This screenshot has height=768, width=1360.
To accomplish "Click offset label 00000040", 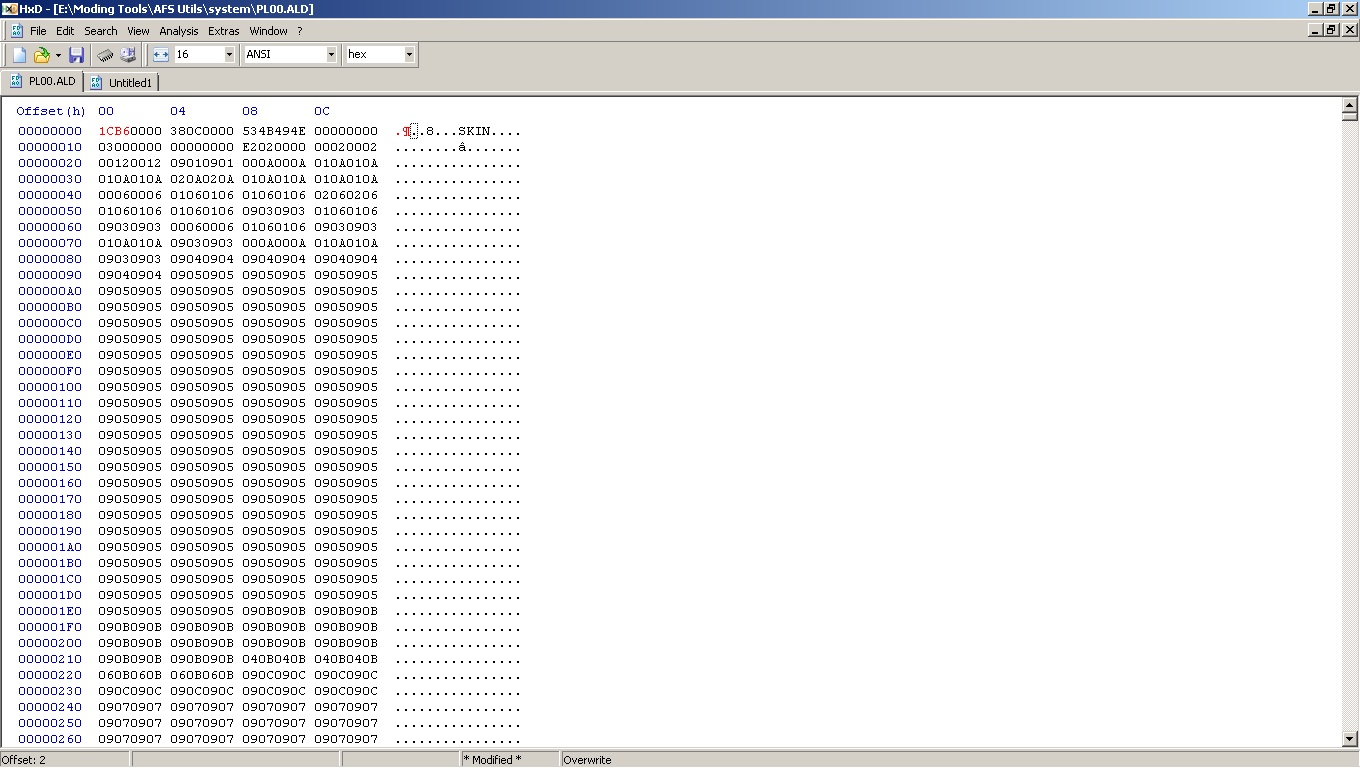I will point(50,195).
